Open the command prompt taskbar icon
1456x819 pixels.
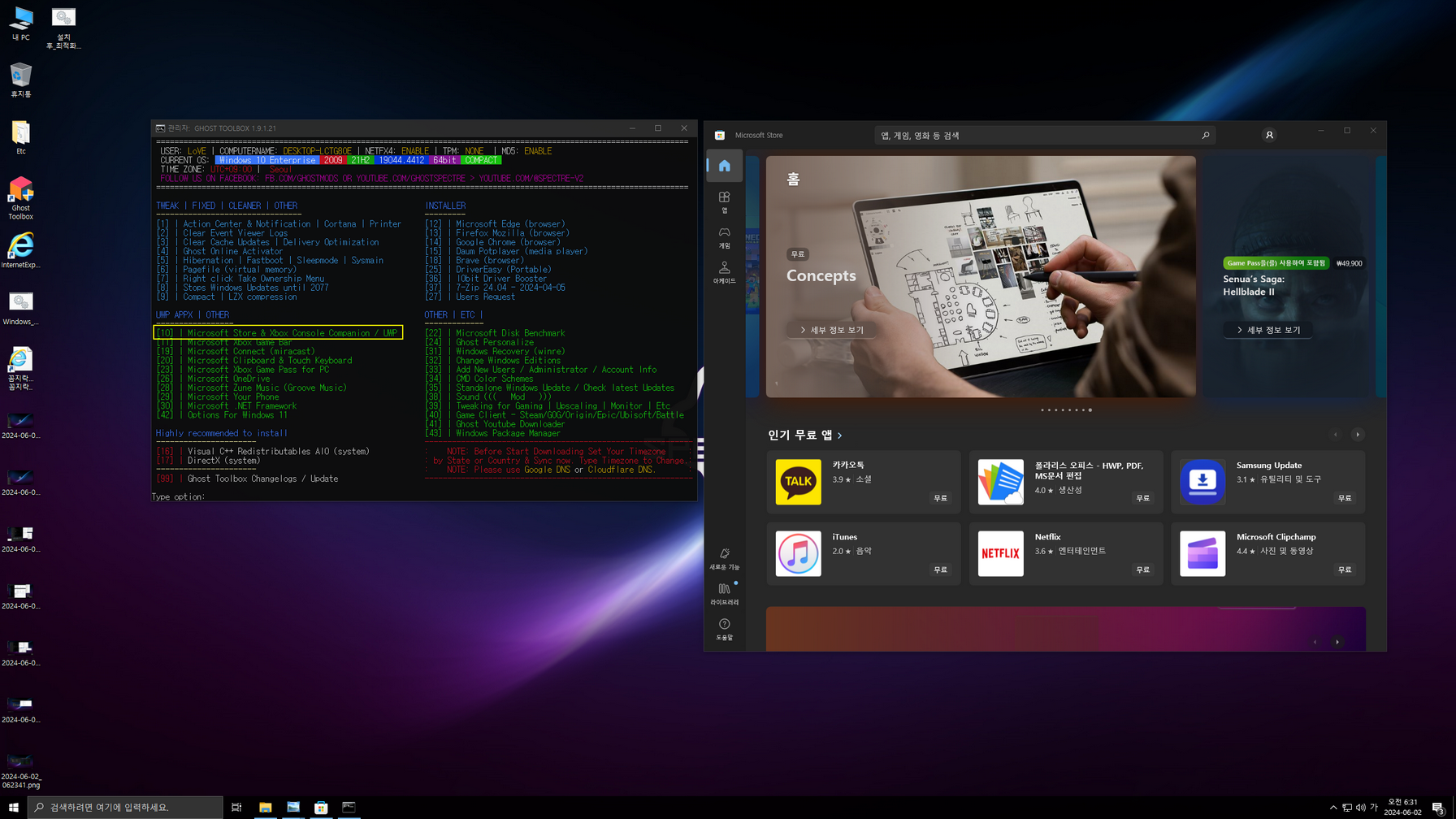pyautogui.click(x=349, y=808)
